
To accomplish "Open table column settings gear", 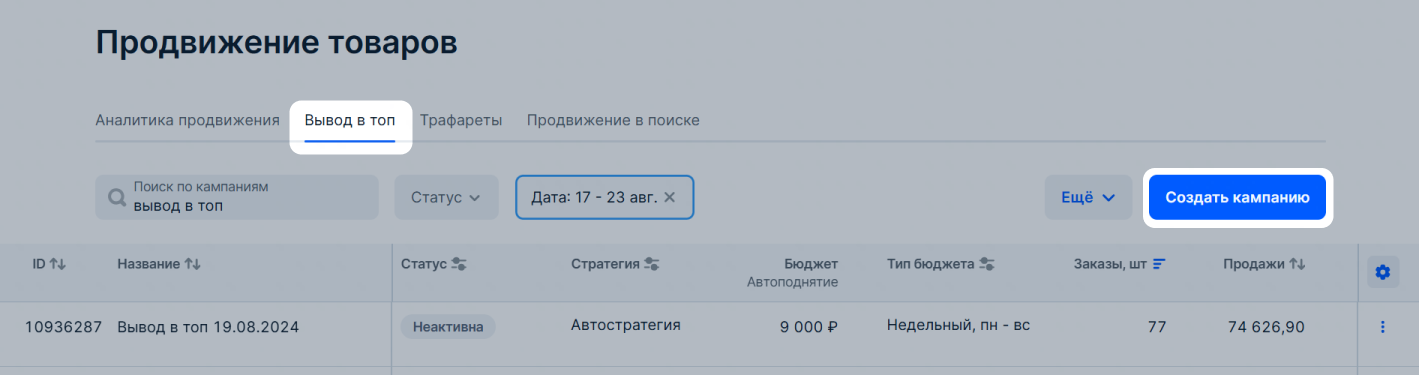I will click(x=1383, y=271).
